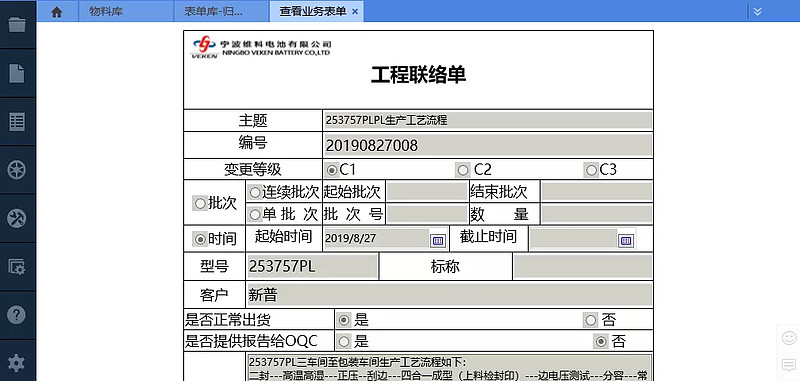Click the 批次号 label

pos(353,214)
